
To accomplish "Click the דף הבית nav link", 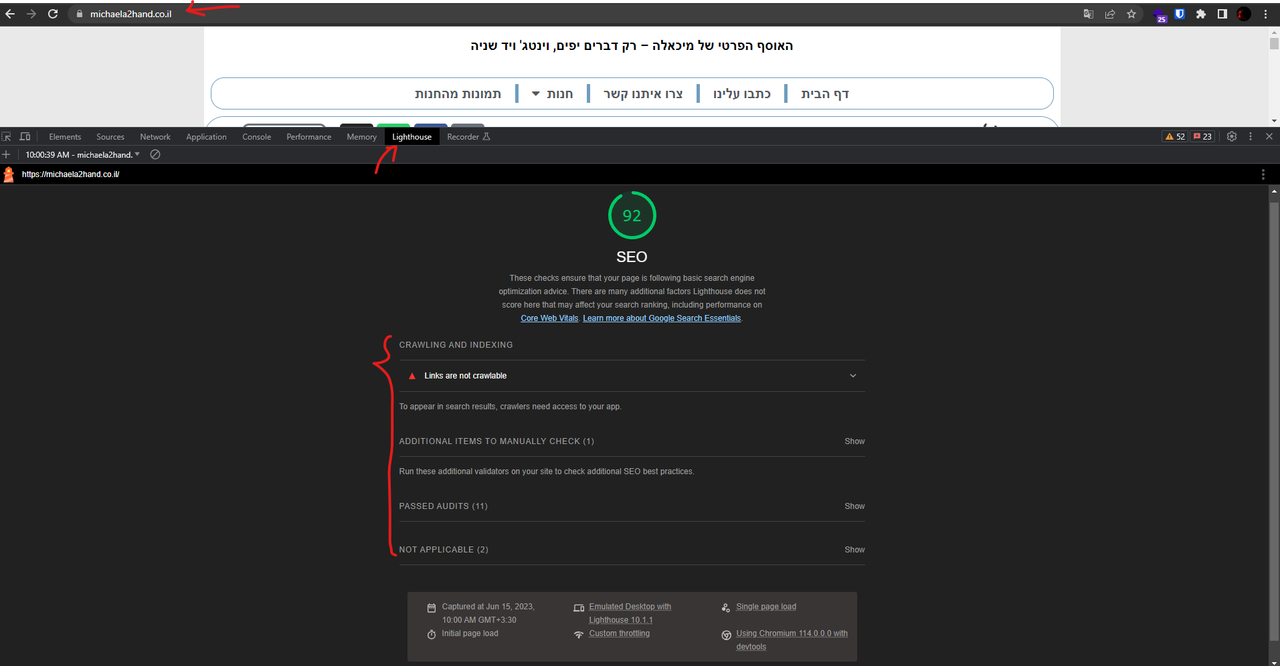I will pos(825,94).
